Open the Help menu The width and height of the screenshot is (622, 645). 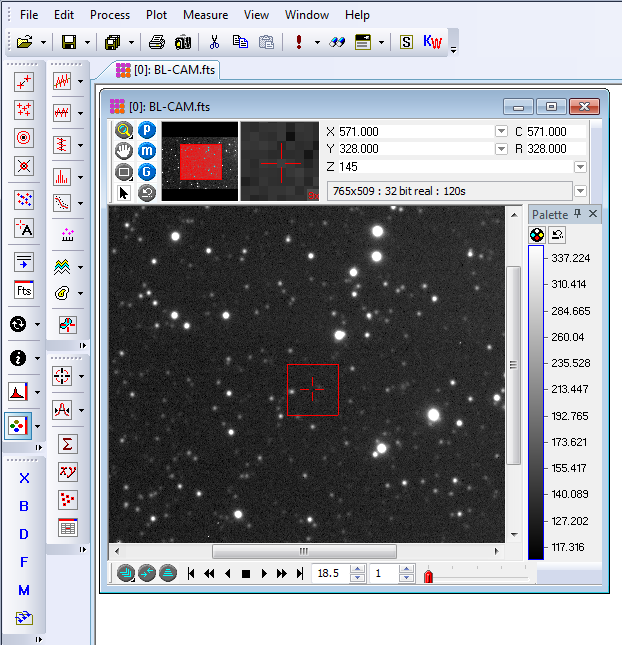(x=357, y=15)
